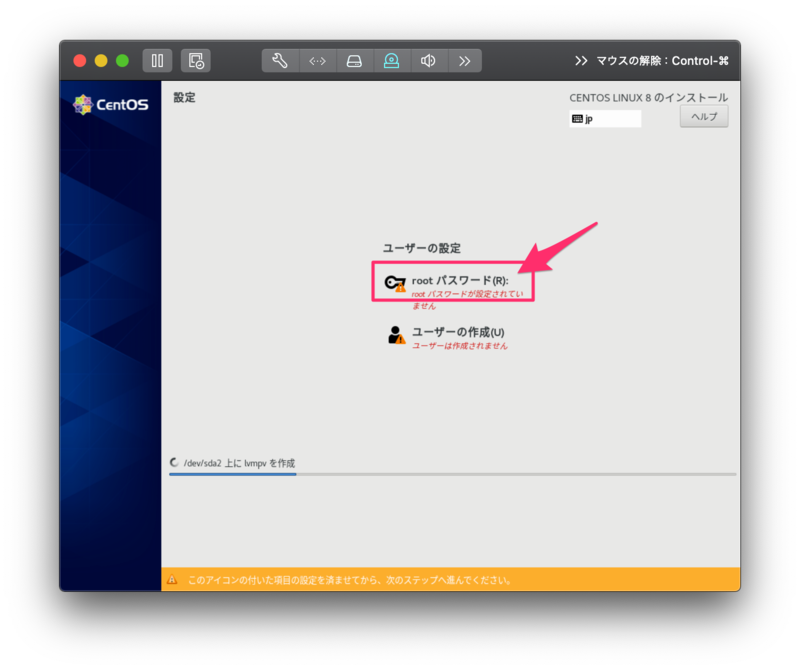
Task: Expand the chevrons beside マウスの解除
Action: pyautogui.click(x=581, y=61)
